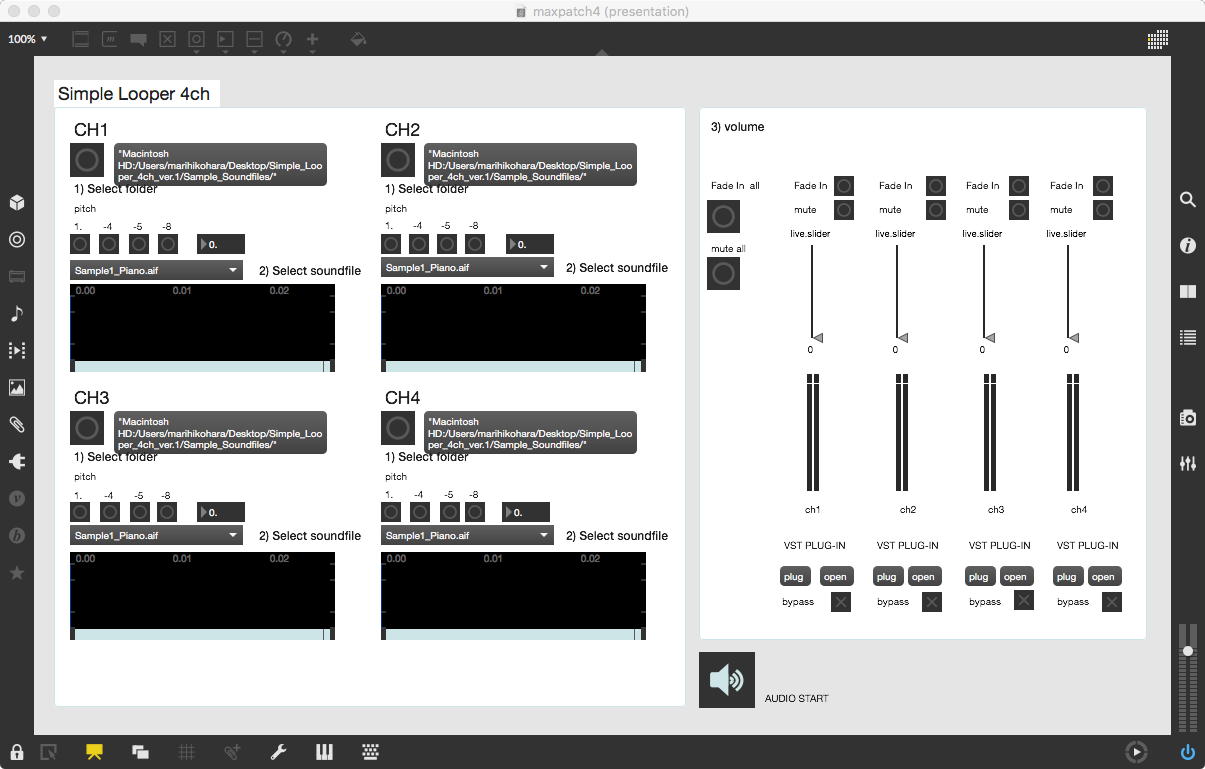Toggle CH1 pitch 1. button
Image resolution: width=1205 pixels, height=769 pixels.
click(x=80, y=244)
